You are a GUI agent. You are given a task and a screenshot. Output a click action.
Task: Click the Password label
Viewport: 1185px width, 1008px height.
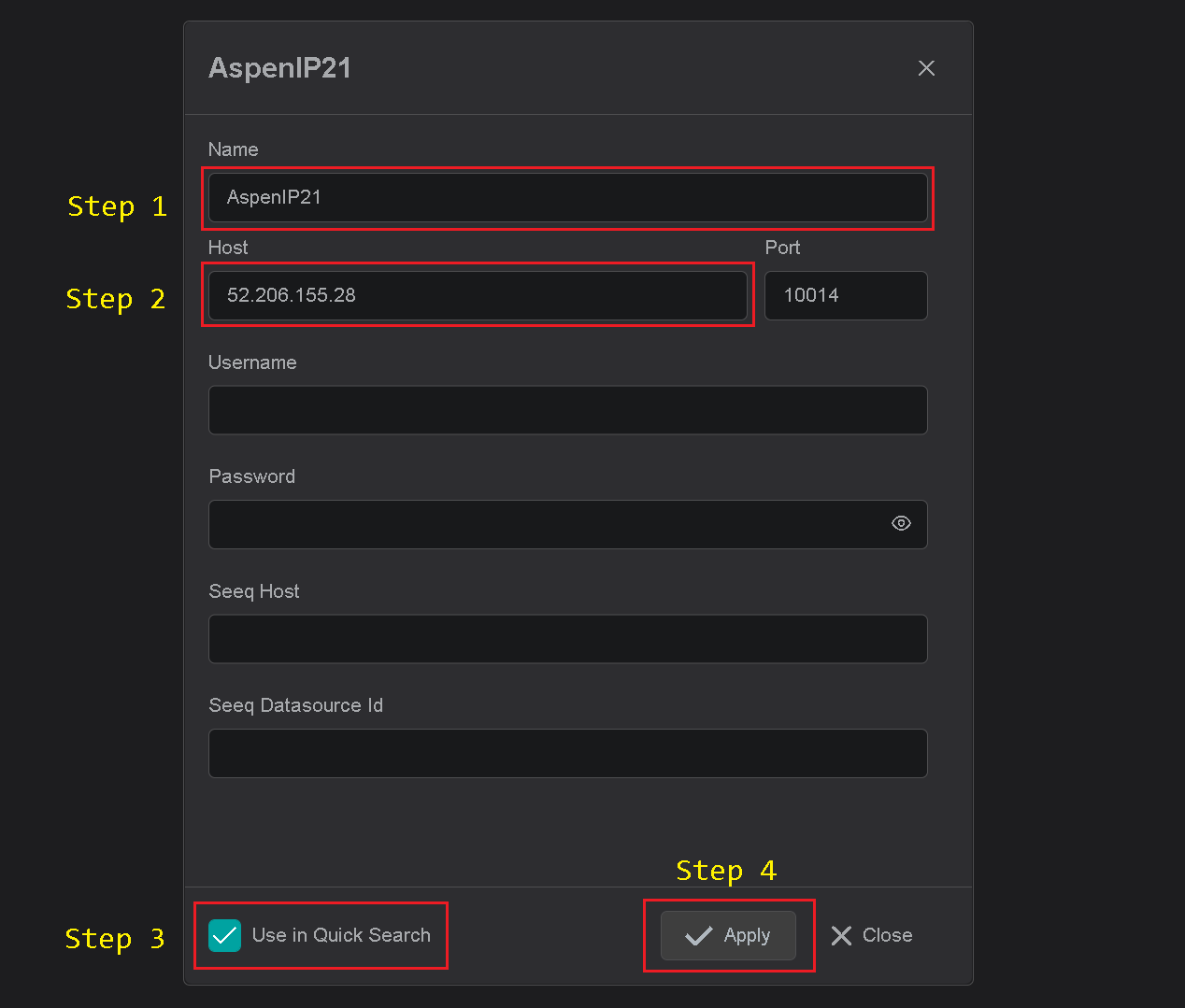251,476
